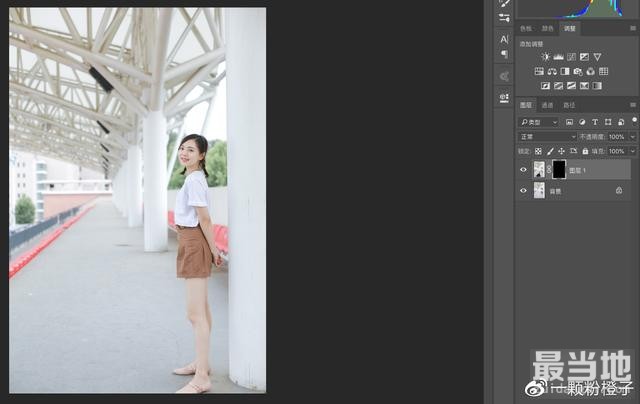Click the Vibrance triangle adjustment icon

click(597, 57)
